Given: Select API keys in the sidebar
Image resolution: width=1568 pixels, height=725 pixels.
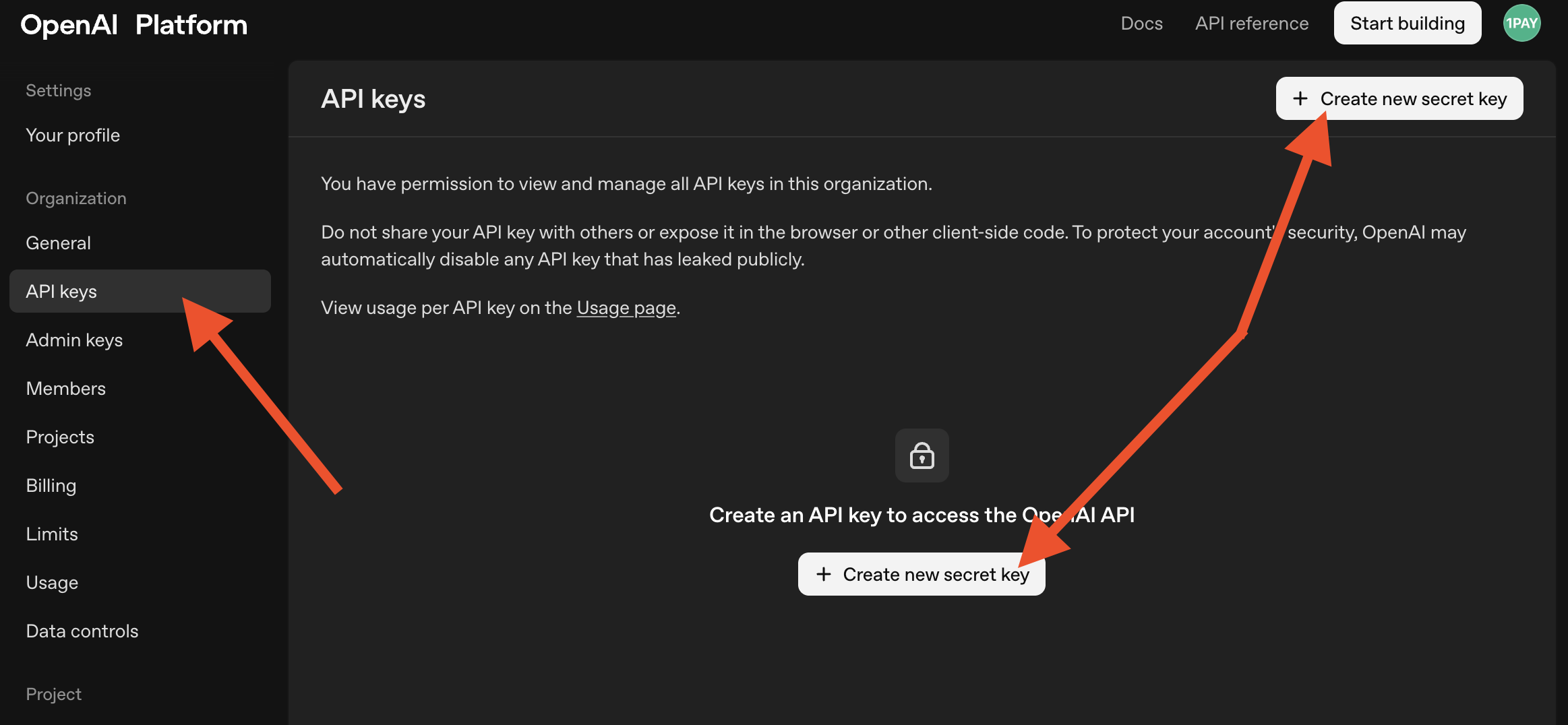Looking at the screenshot, I should pos(61,292).
